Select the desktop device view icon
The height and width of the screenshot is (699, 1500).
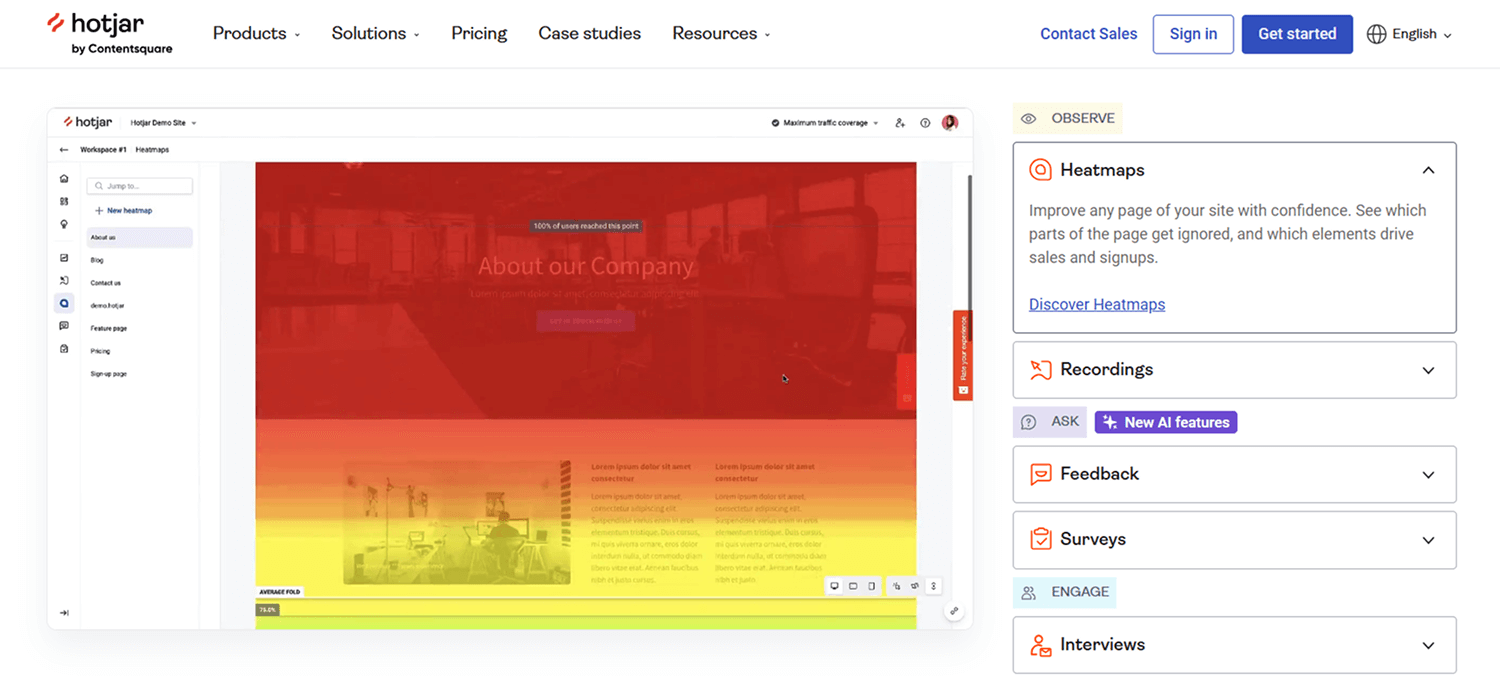pyautogui.click(x=834, y=586)
